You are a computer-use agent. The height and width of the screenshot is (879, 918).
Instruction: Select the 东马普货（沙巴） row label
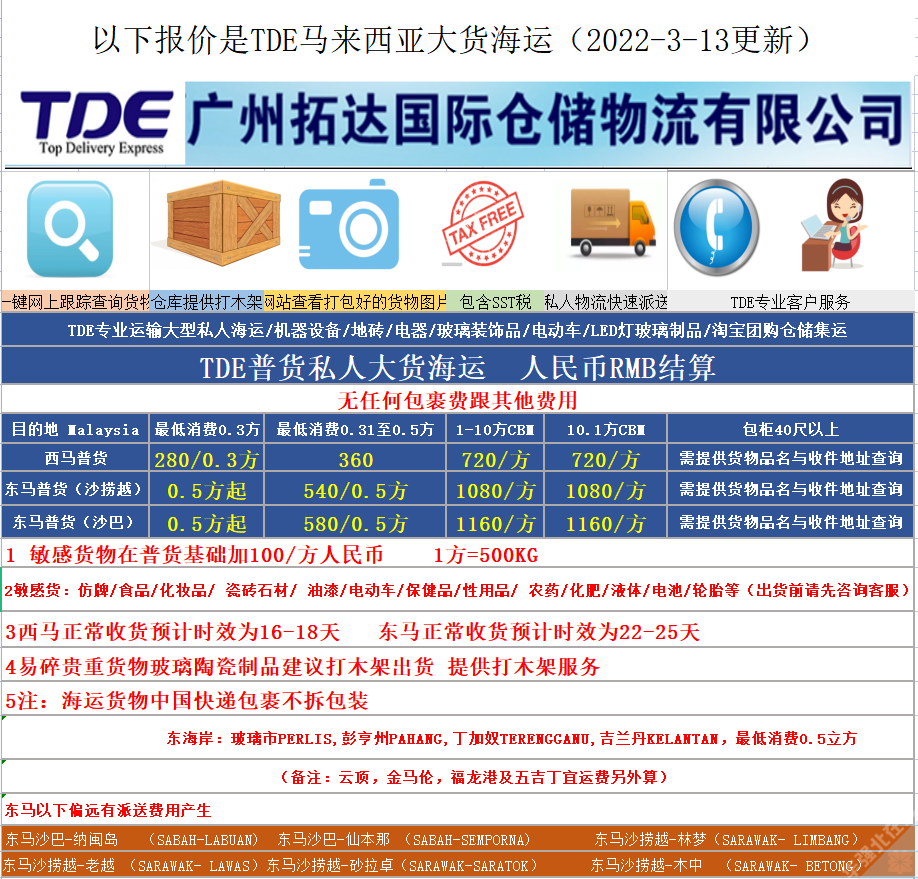click(76, 522)
